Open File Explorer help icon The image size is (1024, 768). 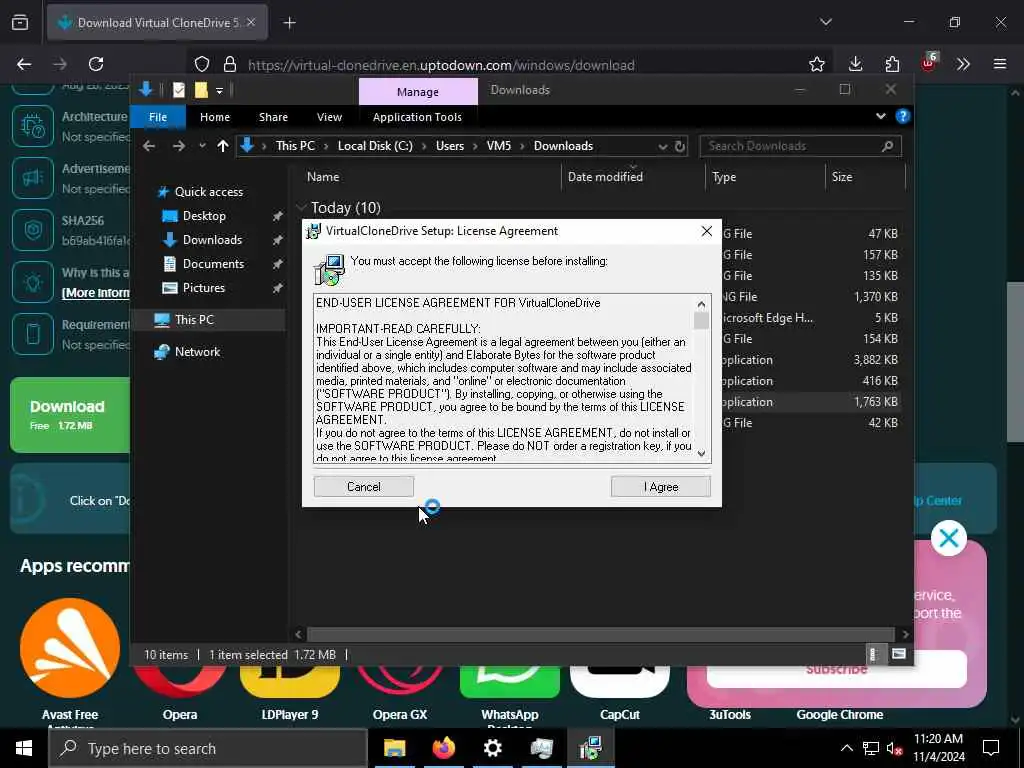pos(903,116)
